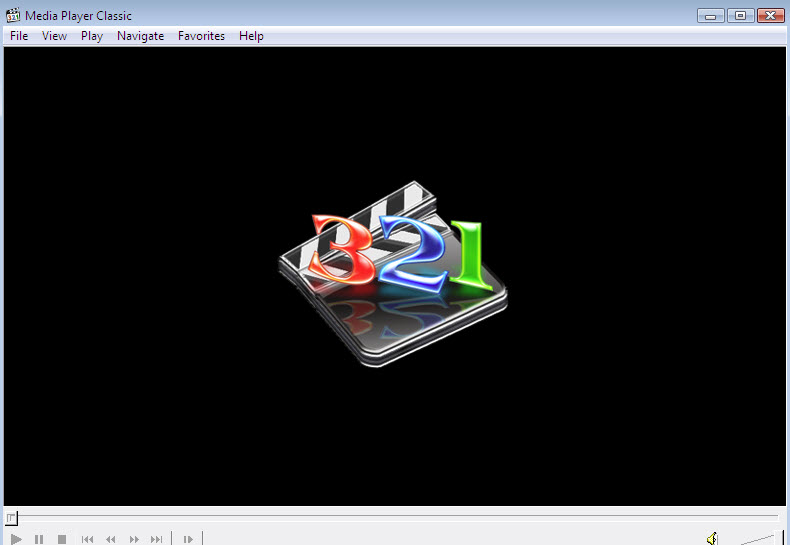
Task: Open the Navigate menu
Action: (x=141, y=36)
